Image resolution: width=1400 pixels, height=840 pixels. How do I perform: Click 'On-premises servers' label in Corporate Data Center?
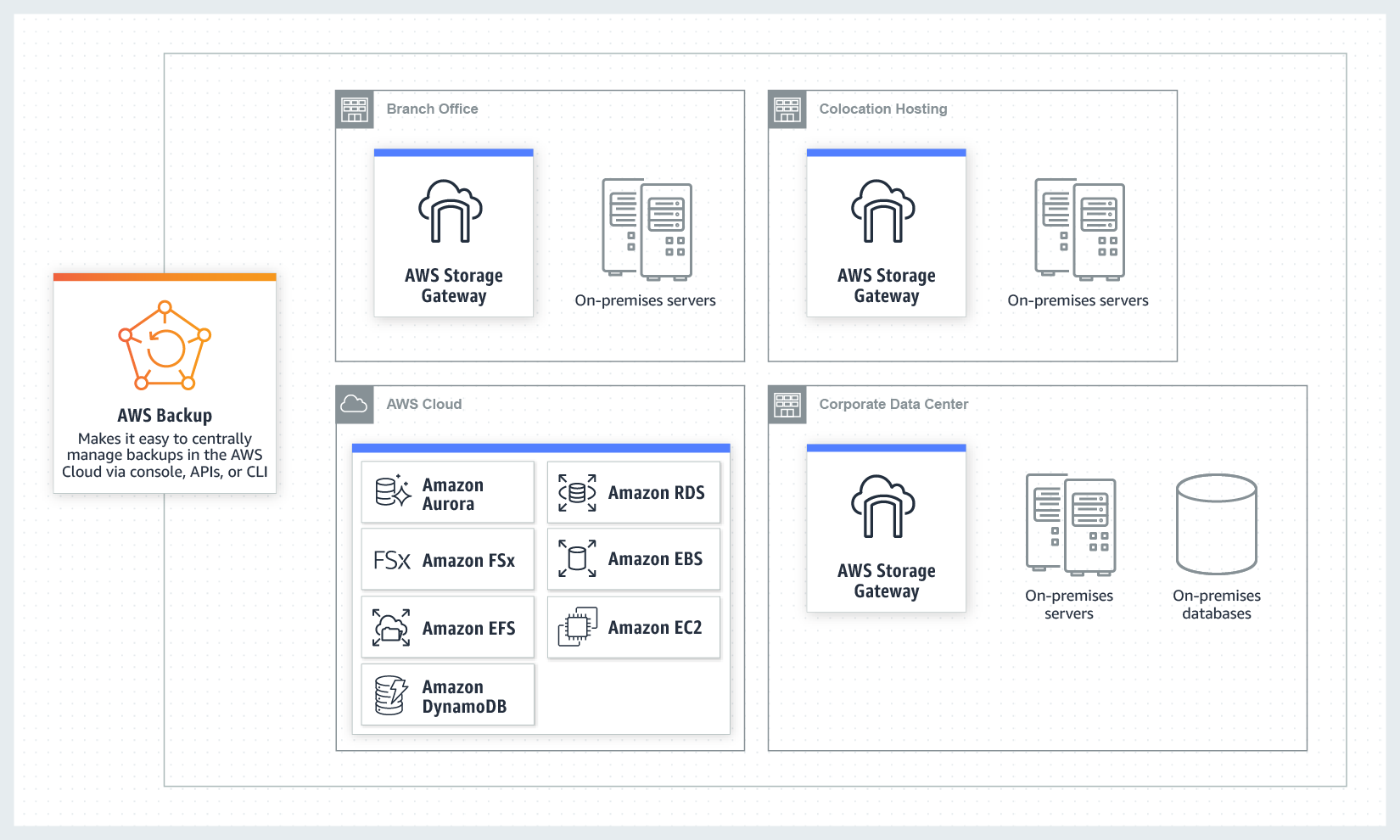[1069, 604]
